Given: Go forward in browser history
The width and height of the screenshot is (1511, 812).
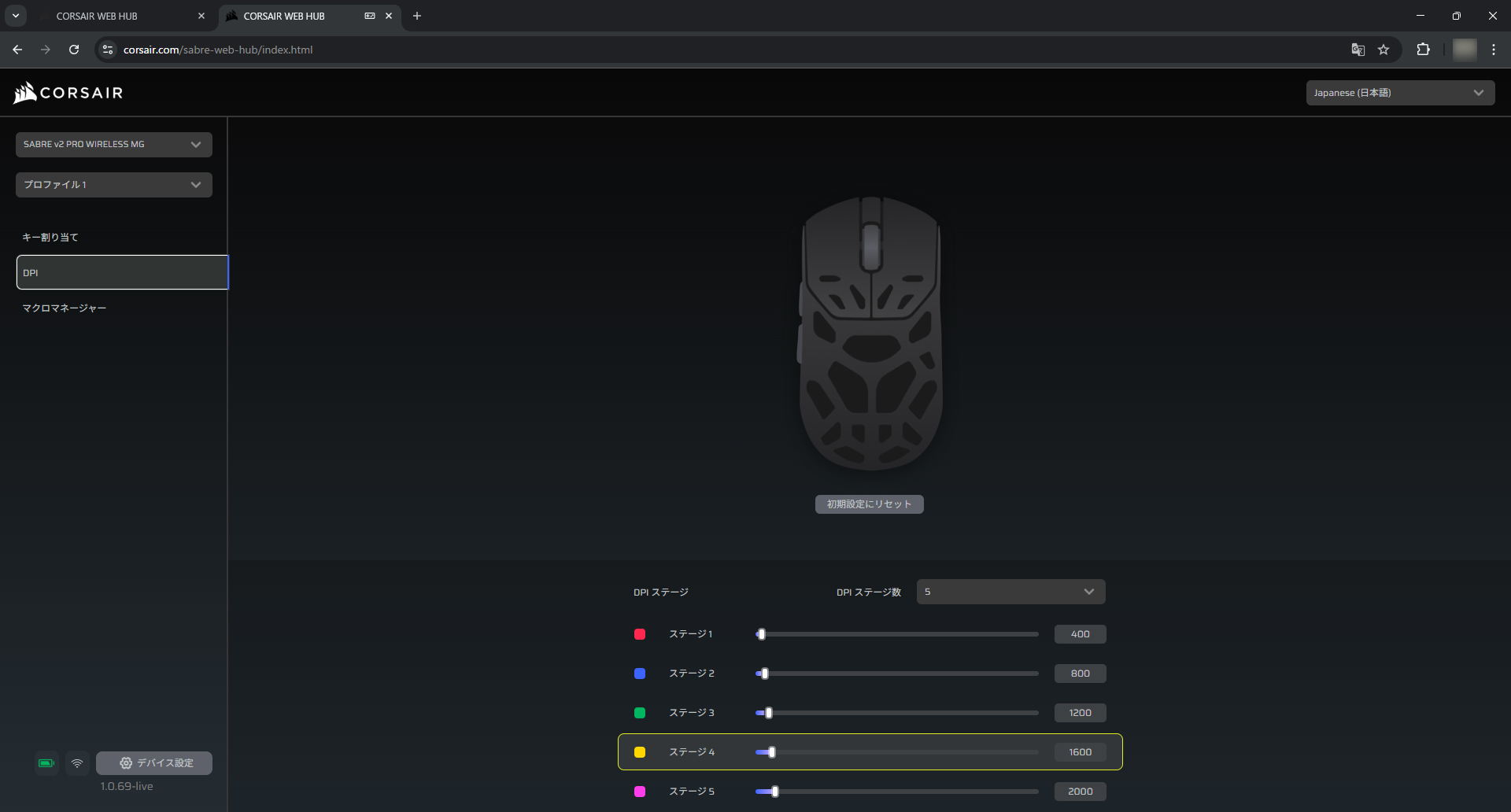Looking at the screenshot, I should point(46,50).
